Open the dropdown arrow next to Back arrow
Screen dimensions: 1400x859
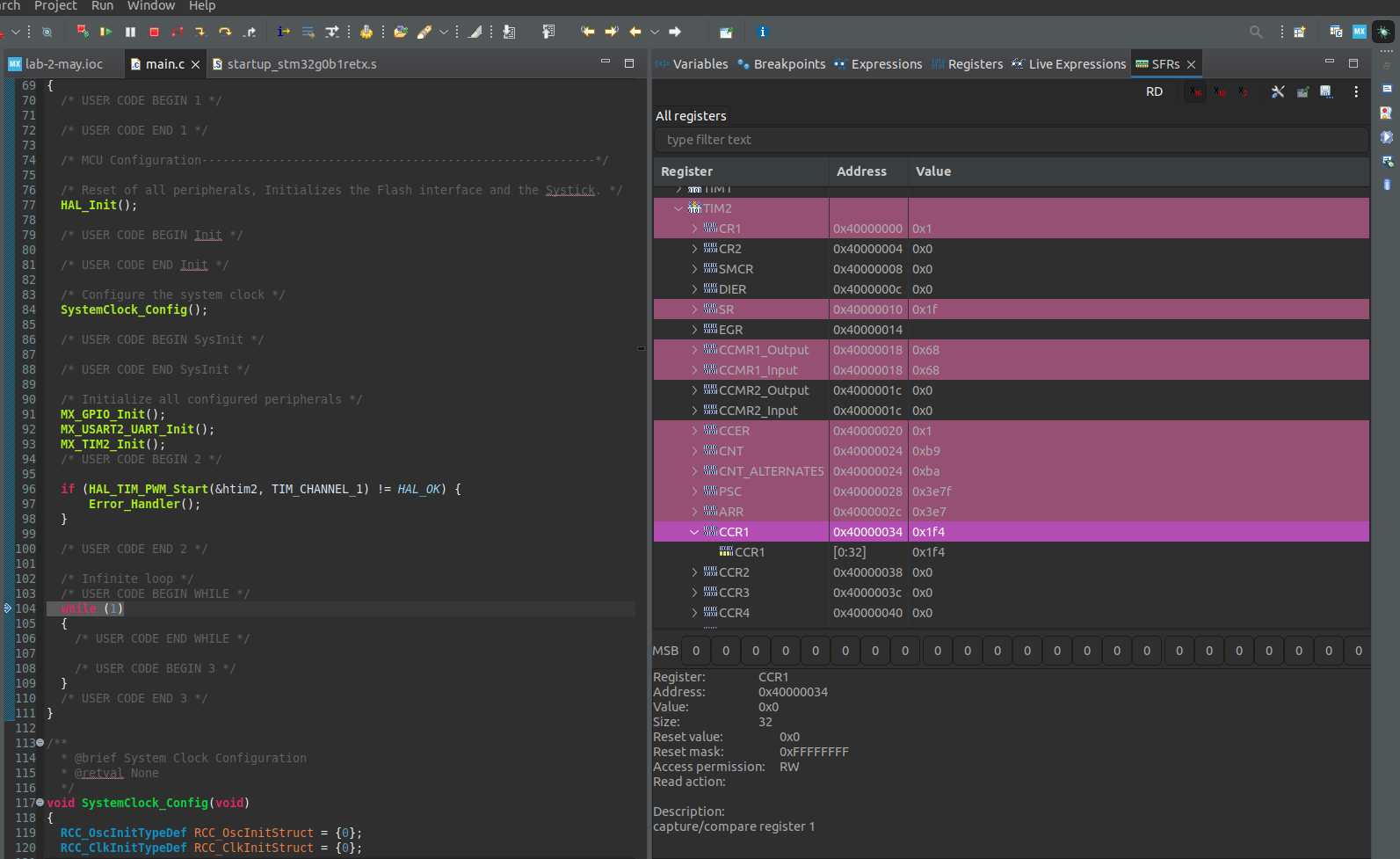coord(655,32)
